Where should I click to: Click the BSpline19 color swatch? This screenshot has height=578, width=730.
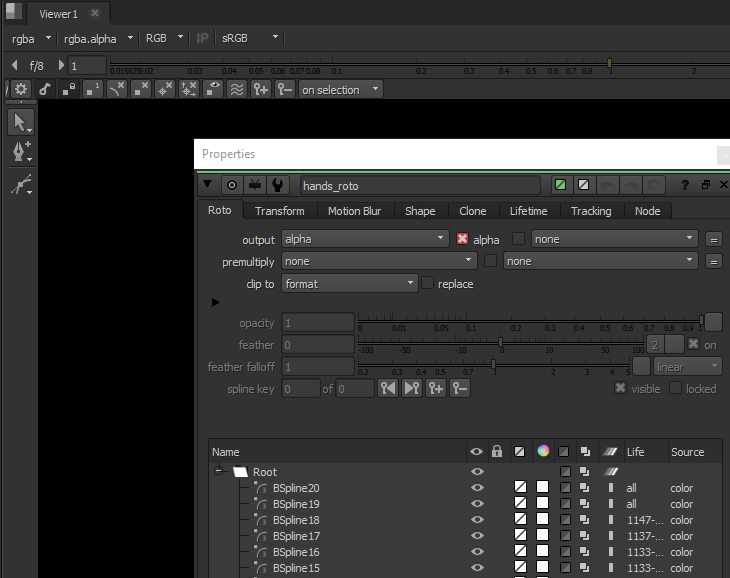tap(543, 504)
